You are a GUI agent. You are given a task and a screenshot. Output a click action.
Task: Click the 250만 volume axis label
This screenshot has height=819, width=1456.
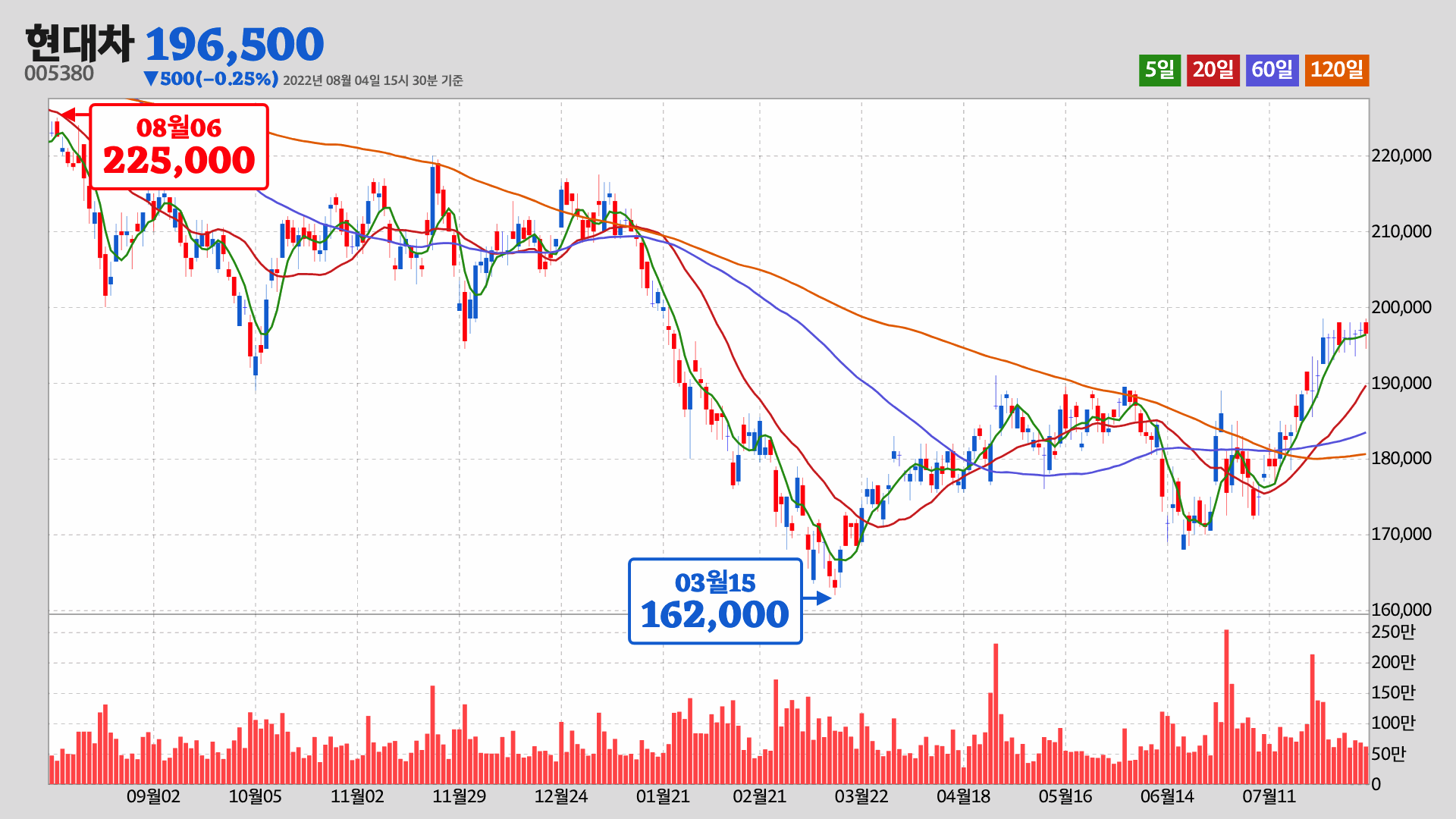1393,632
